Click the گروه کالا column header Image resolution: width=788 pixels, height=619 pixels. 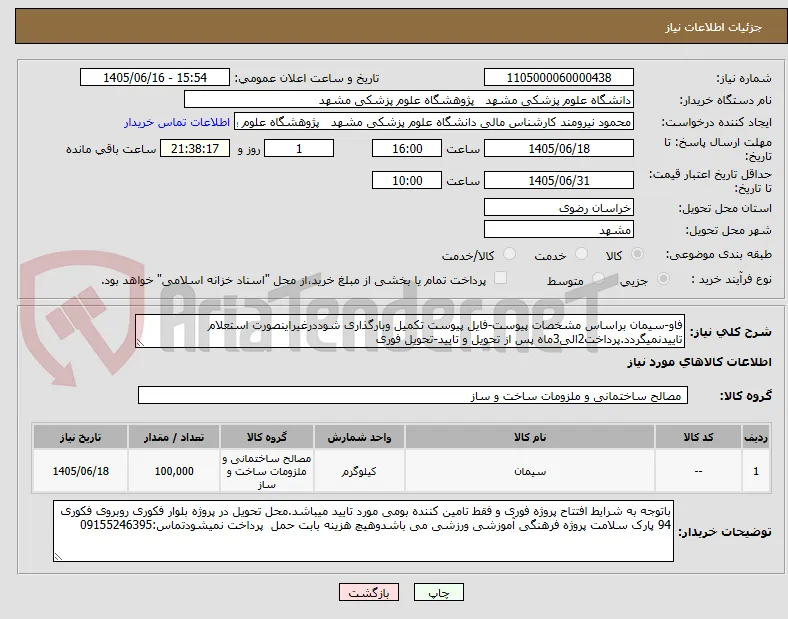coord(267,437)
